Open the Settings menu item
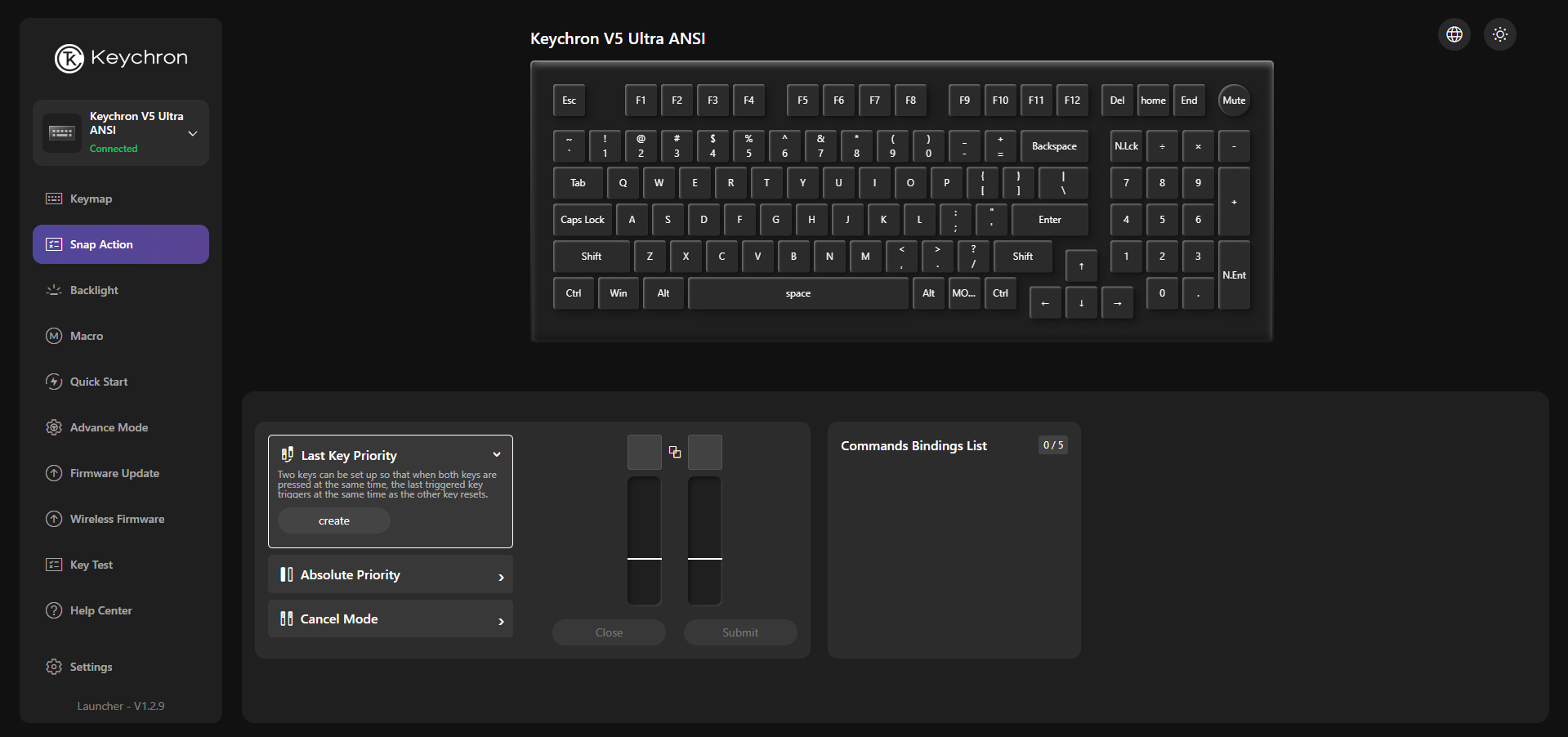 click(90, 667)
